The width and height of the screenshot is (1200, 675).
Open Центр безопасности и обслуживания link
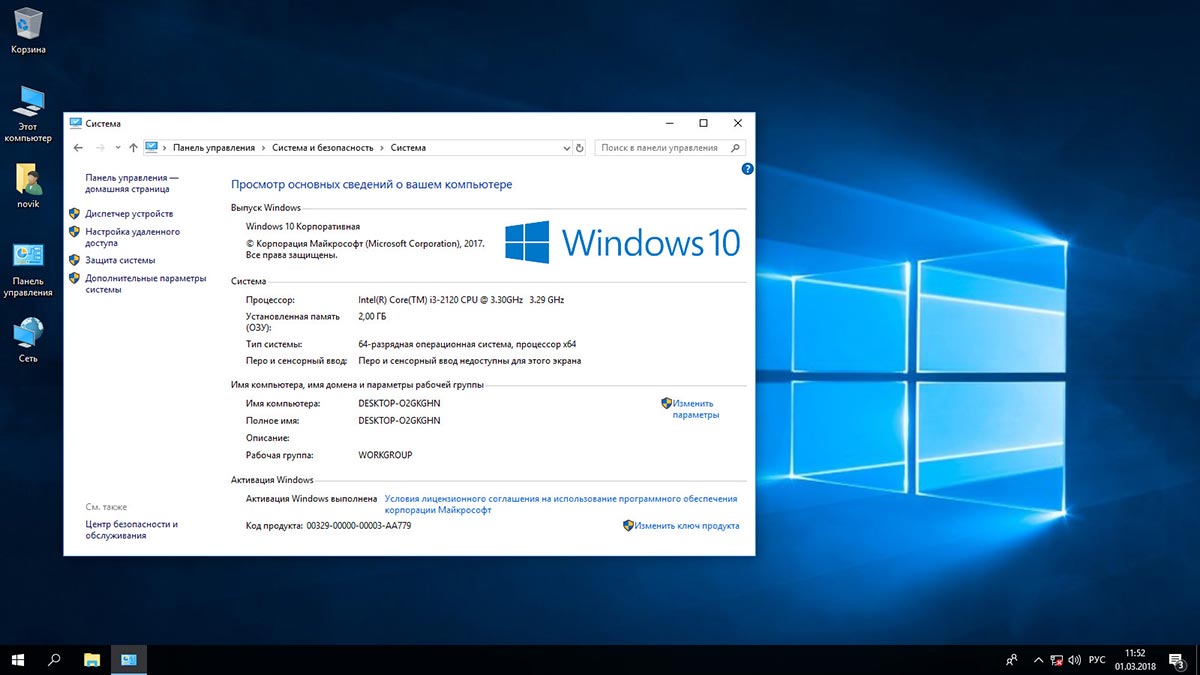tap(131, 530)
